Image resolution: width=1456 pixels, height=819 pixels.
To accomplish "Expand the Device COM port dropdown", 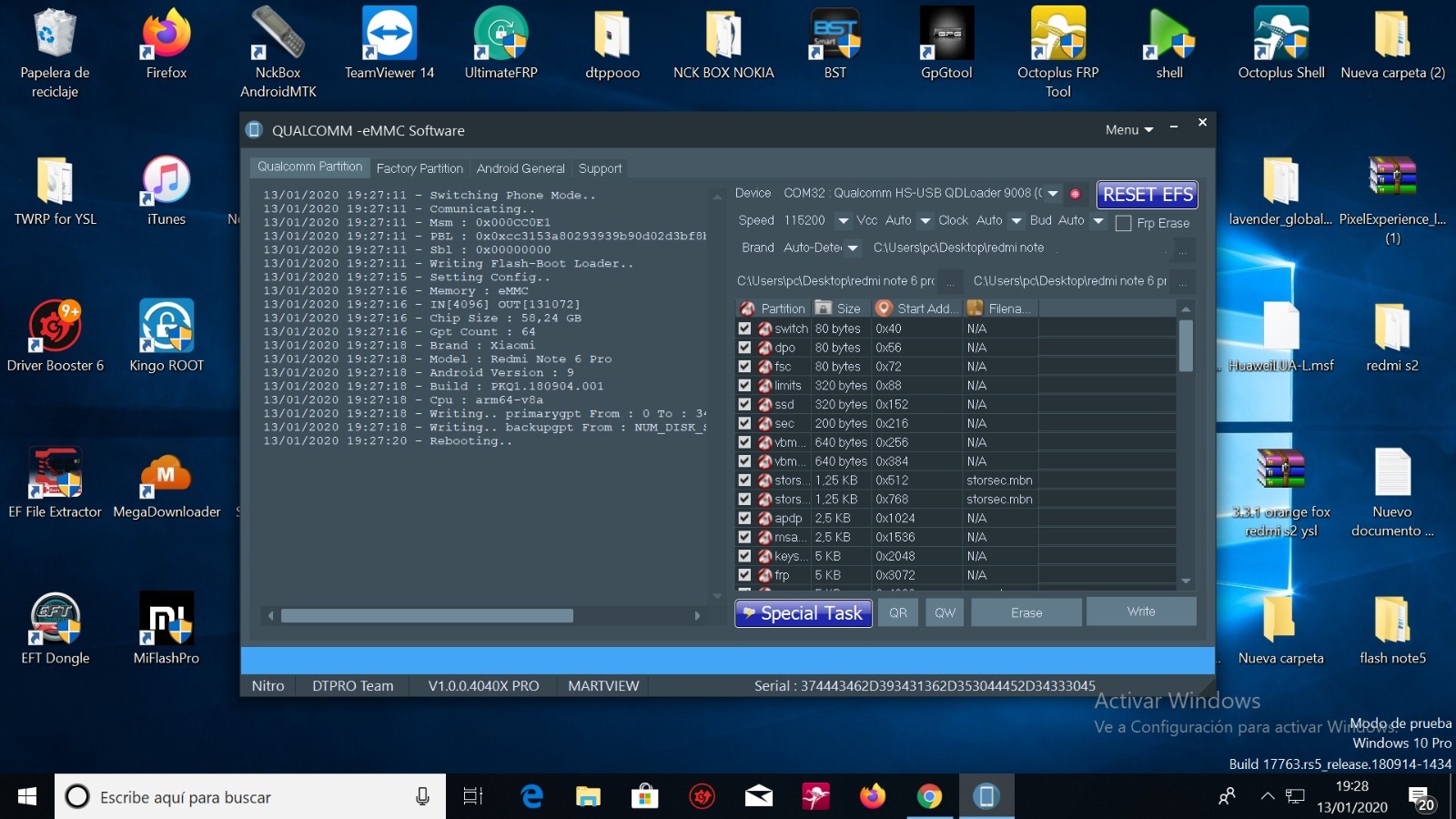I will pyautogui.click(x=1053, y=194).
